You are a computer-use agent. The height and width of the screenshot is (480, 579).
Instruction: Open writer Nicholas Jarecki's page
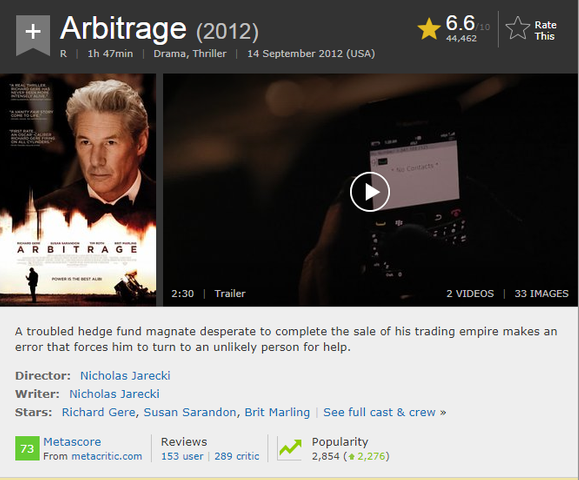pyautogui.click(x=114, y=394)
